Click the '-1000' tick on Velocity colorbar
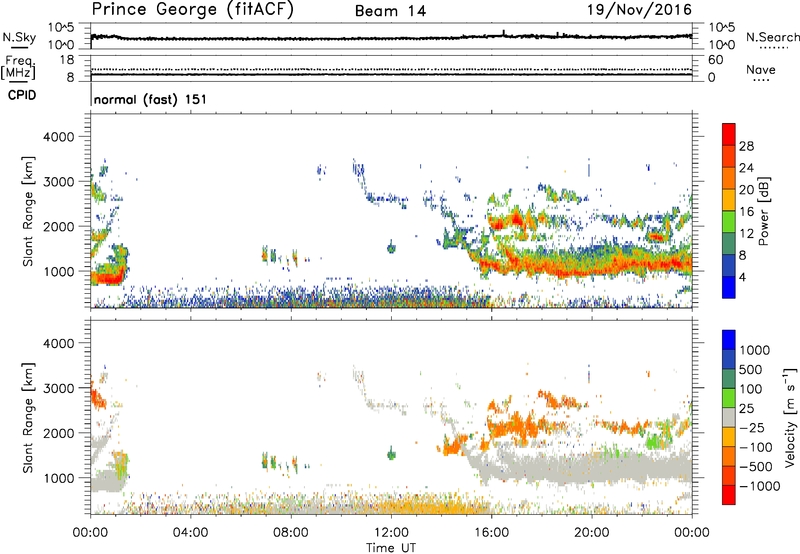Image resolution: width=800 pixels, height=554 pixels. point(760,486)
